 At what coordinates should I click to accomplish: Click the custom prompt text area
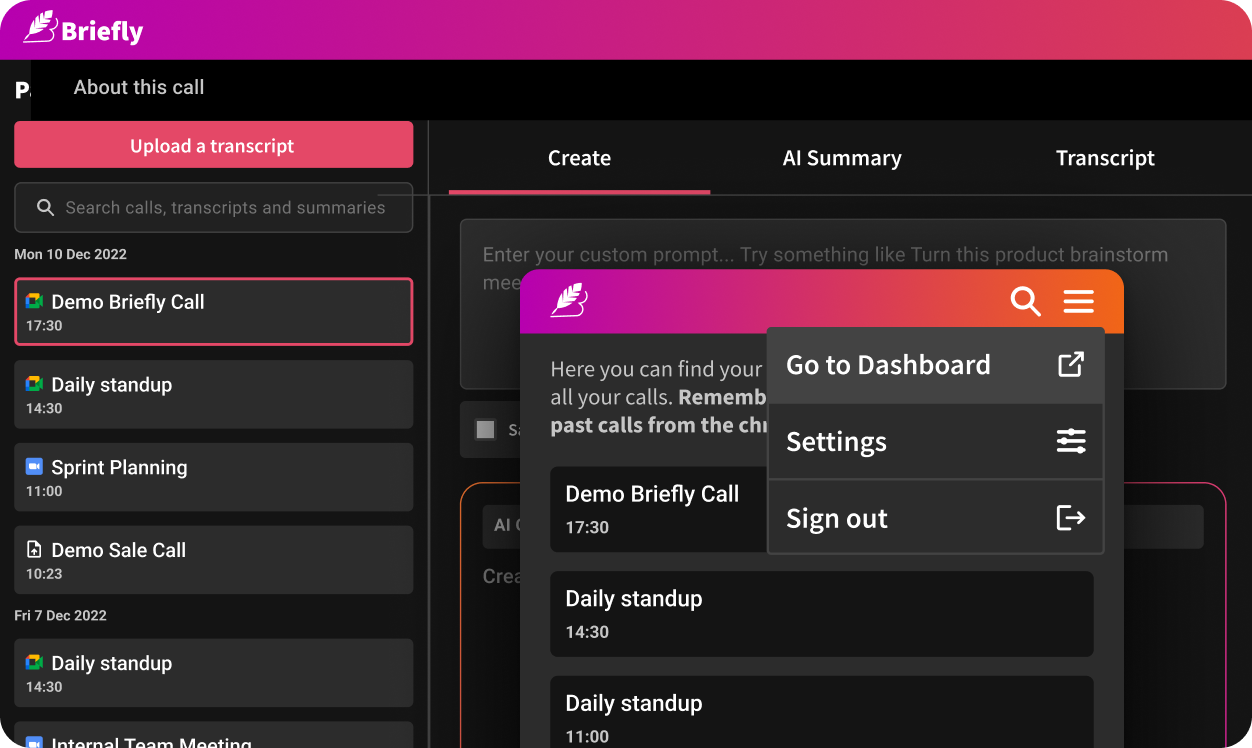(x=843, y=304)
